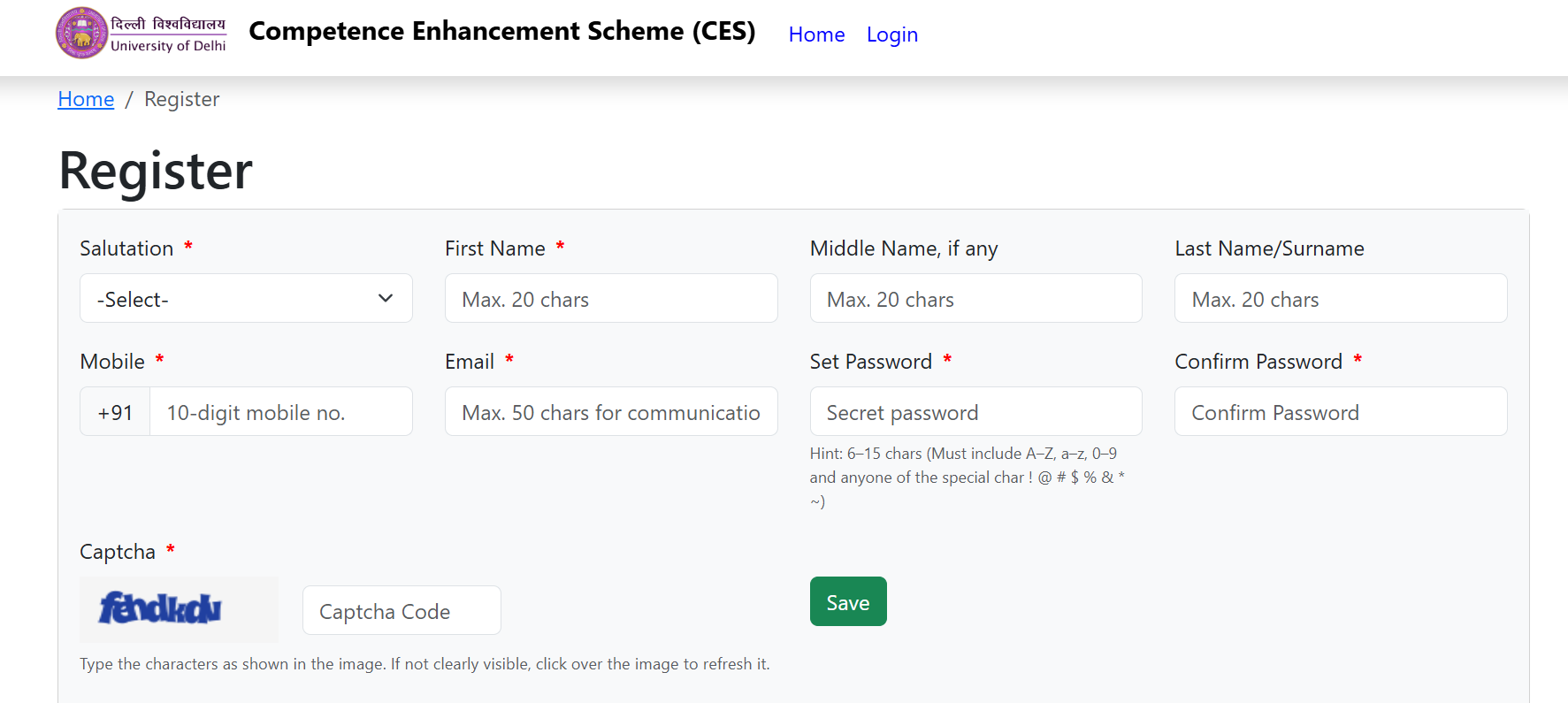Click the Register page heading
Screen dimensions: 1568x703
point(156,171)
